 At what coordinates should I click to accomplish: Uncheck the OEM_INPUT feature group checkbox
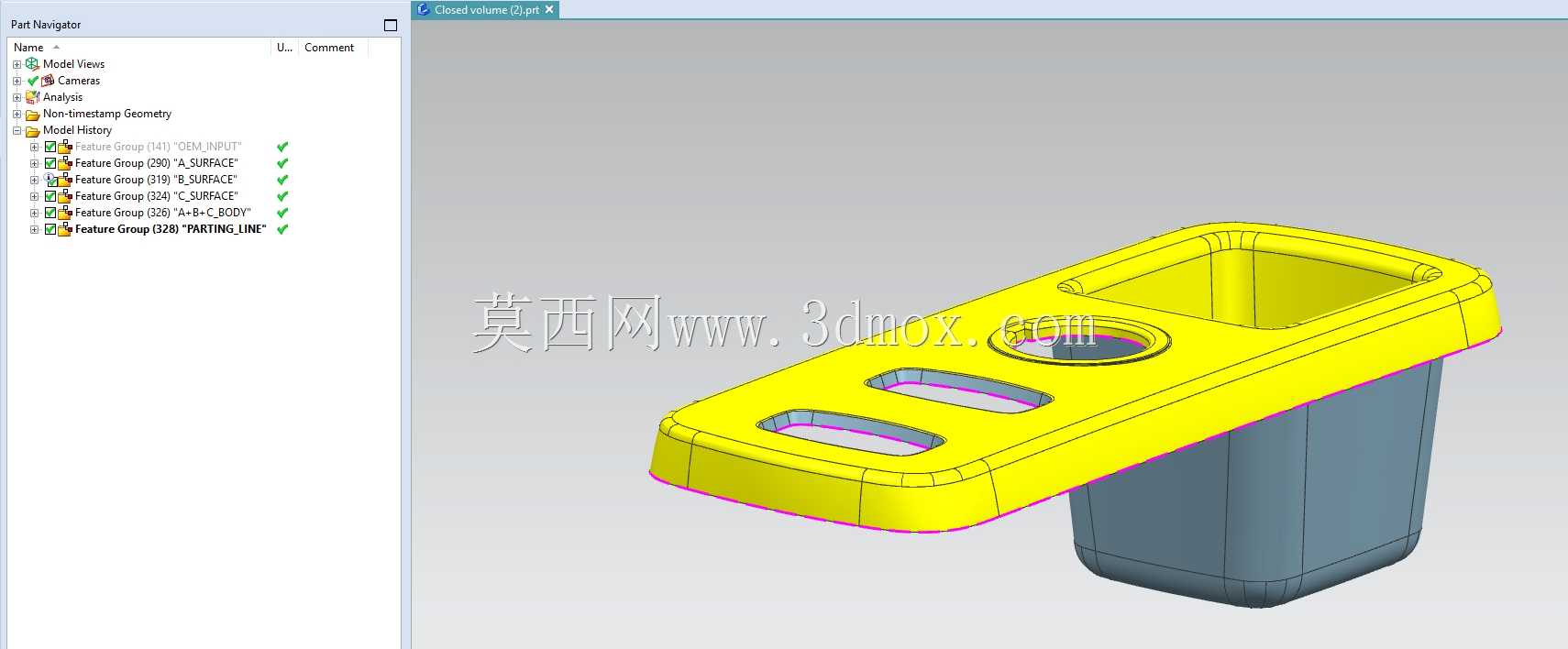pos(50,147)
